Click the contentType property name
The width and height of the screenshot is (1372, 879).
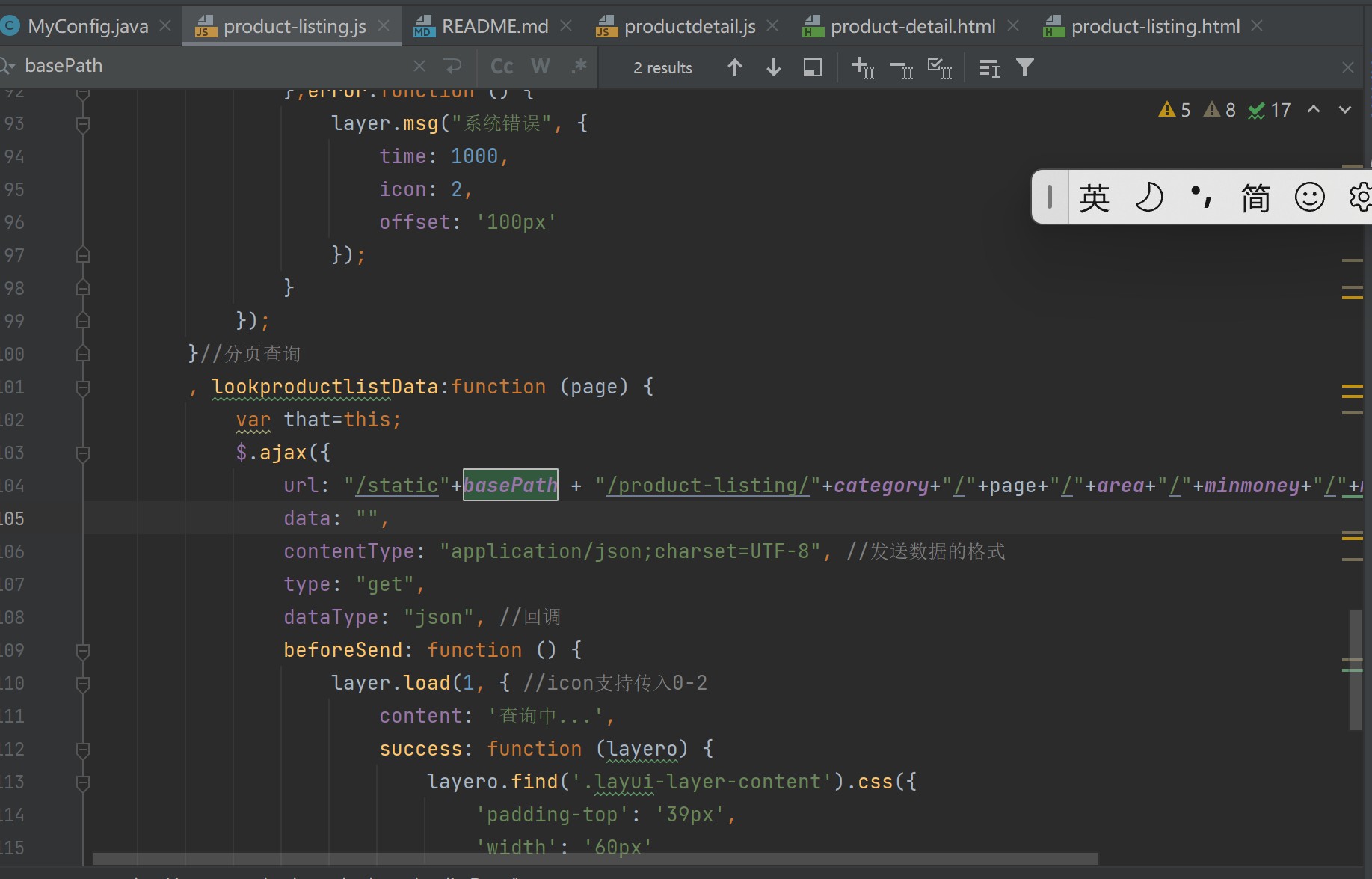348,551
